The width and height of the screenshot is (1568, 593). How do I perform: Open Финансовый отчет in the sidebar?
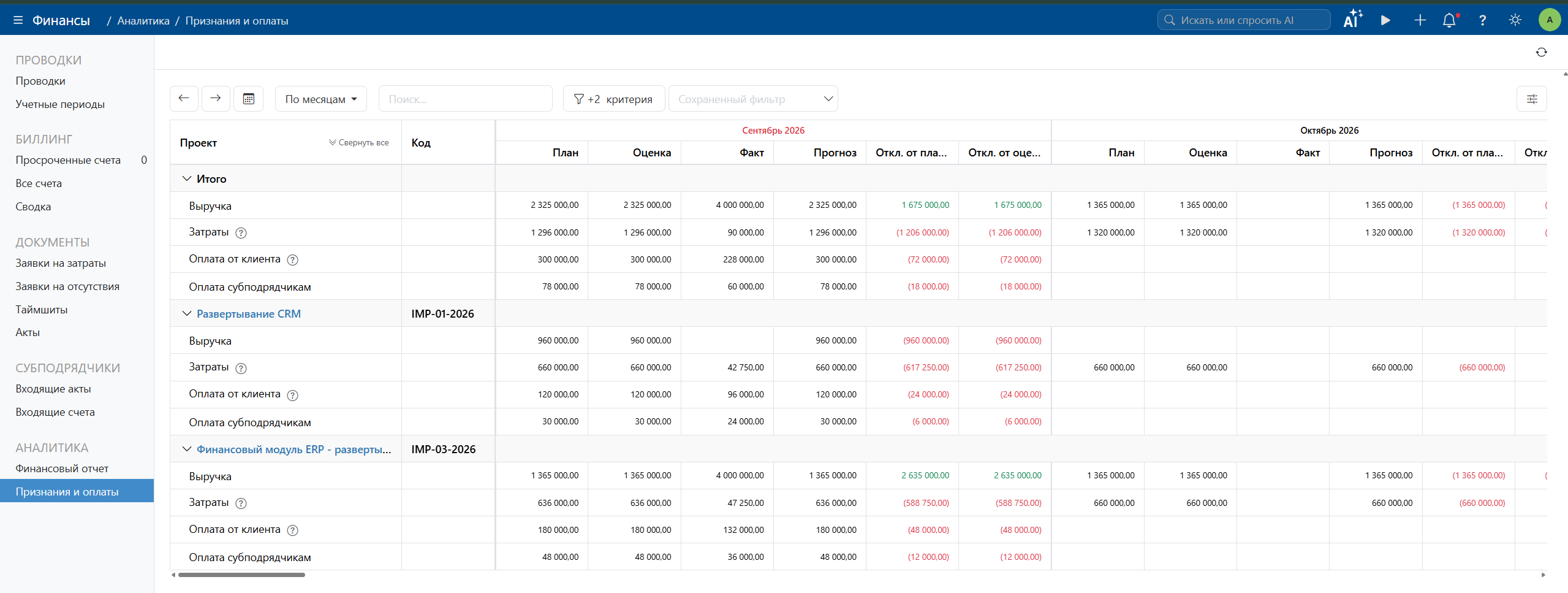(62, 469)
